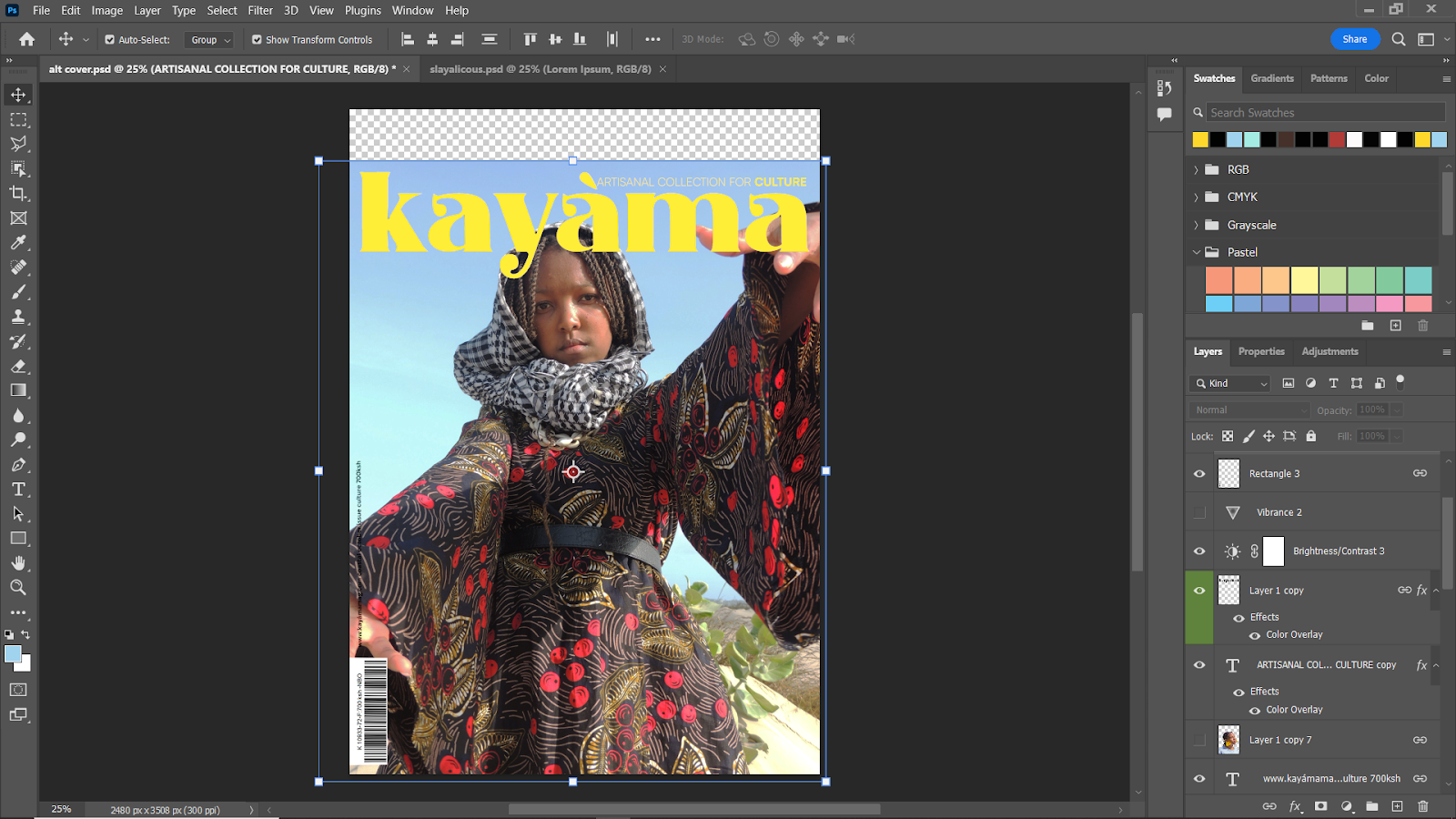Toggle Lock all for layer

[x=1311, y=436]
